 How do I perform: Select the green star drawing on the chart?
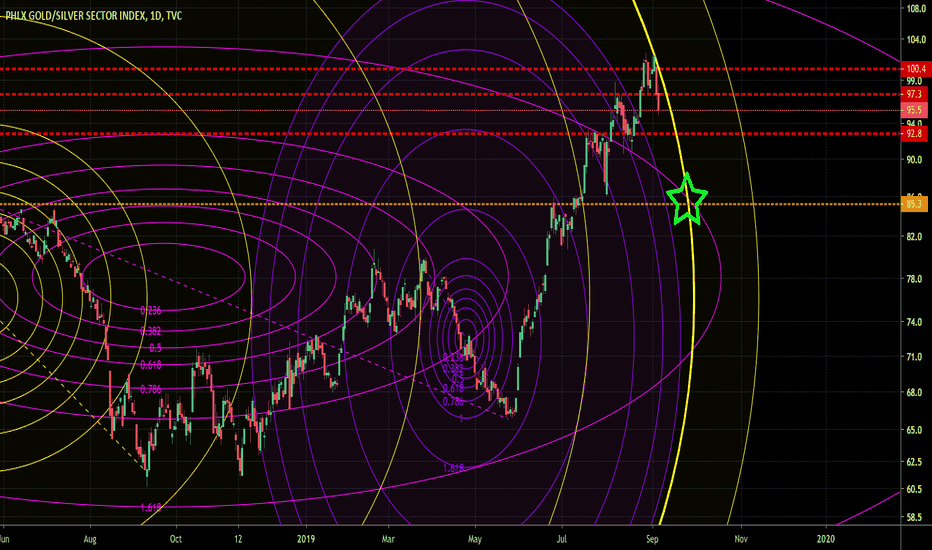click(x=687, y=199)
